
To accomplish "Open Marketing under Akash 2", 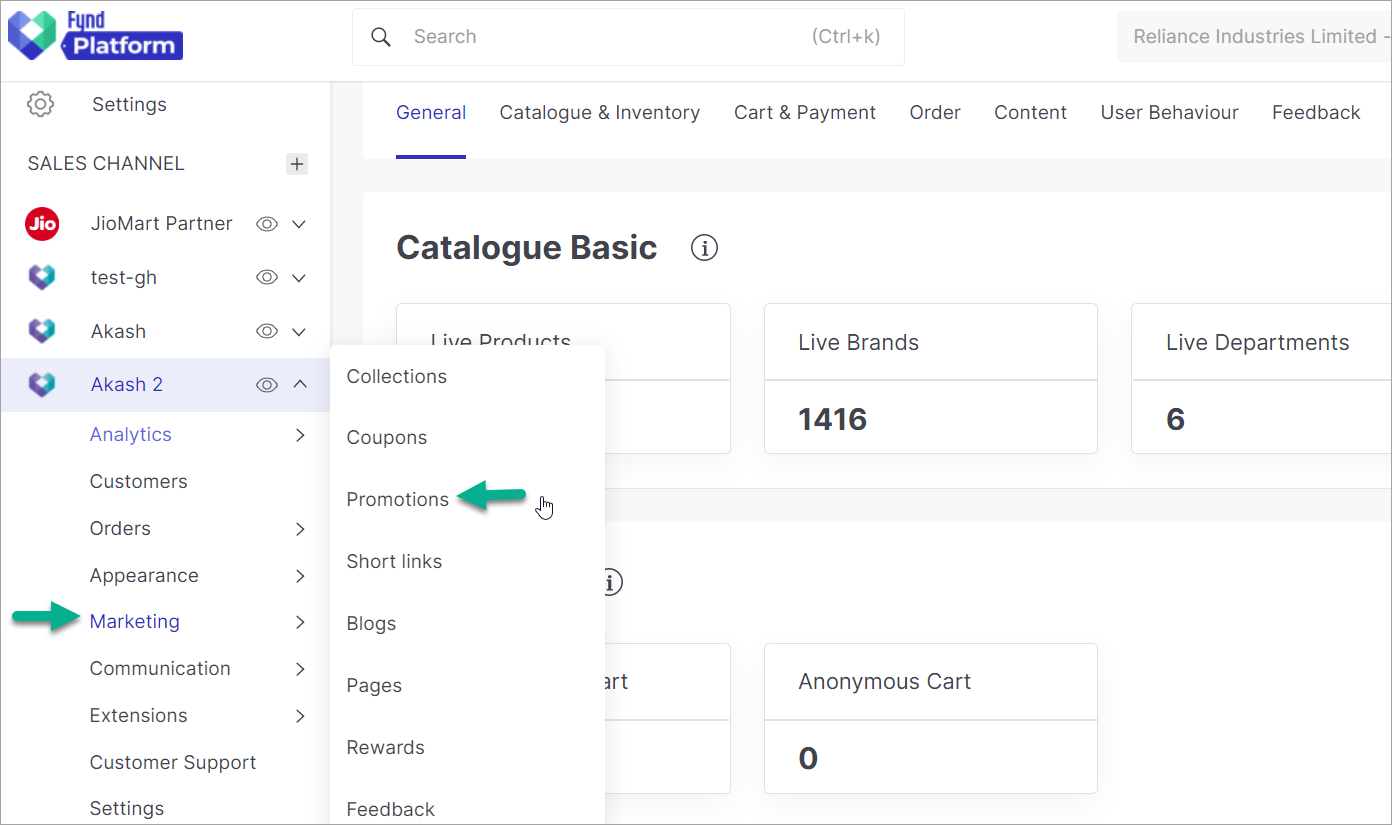I will tap(135, 622).
